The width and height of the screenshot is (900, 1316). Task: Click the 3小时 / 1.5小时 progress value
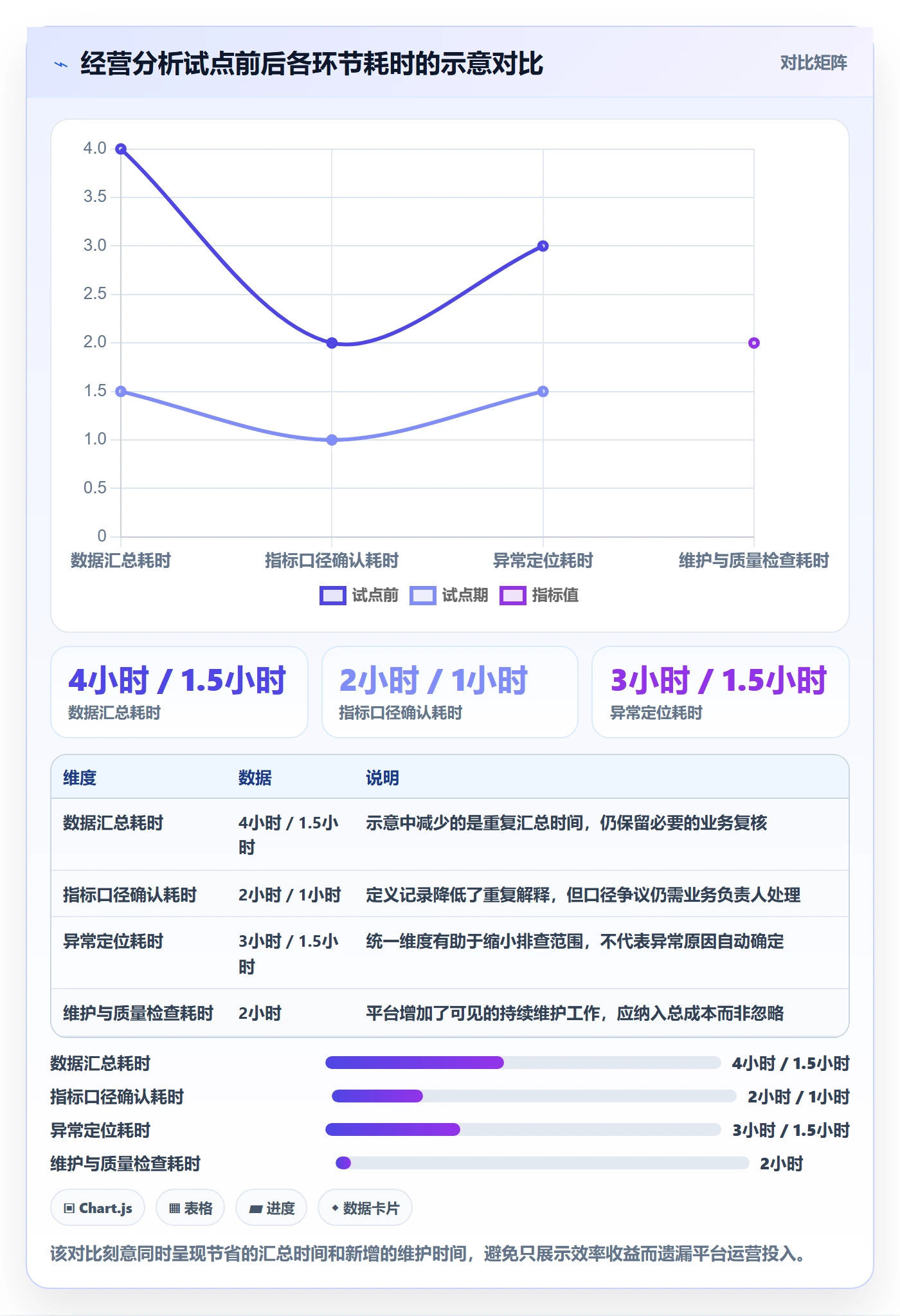tap(791, 1131)
